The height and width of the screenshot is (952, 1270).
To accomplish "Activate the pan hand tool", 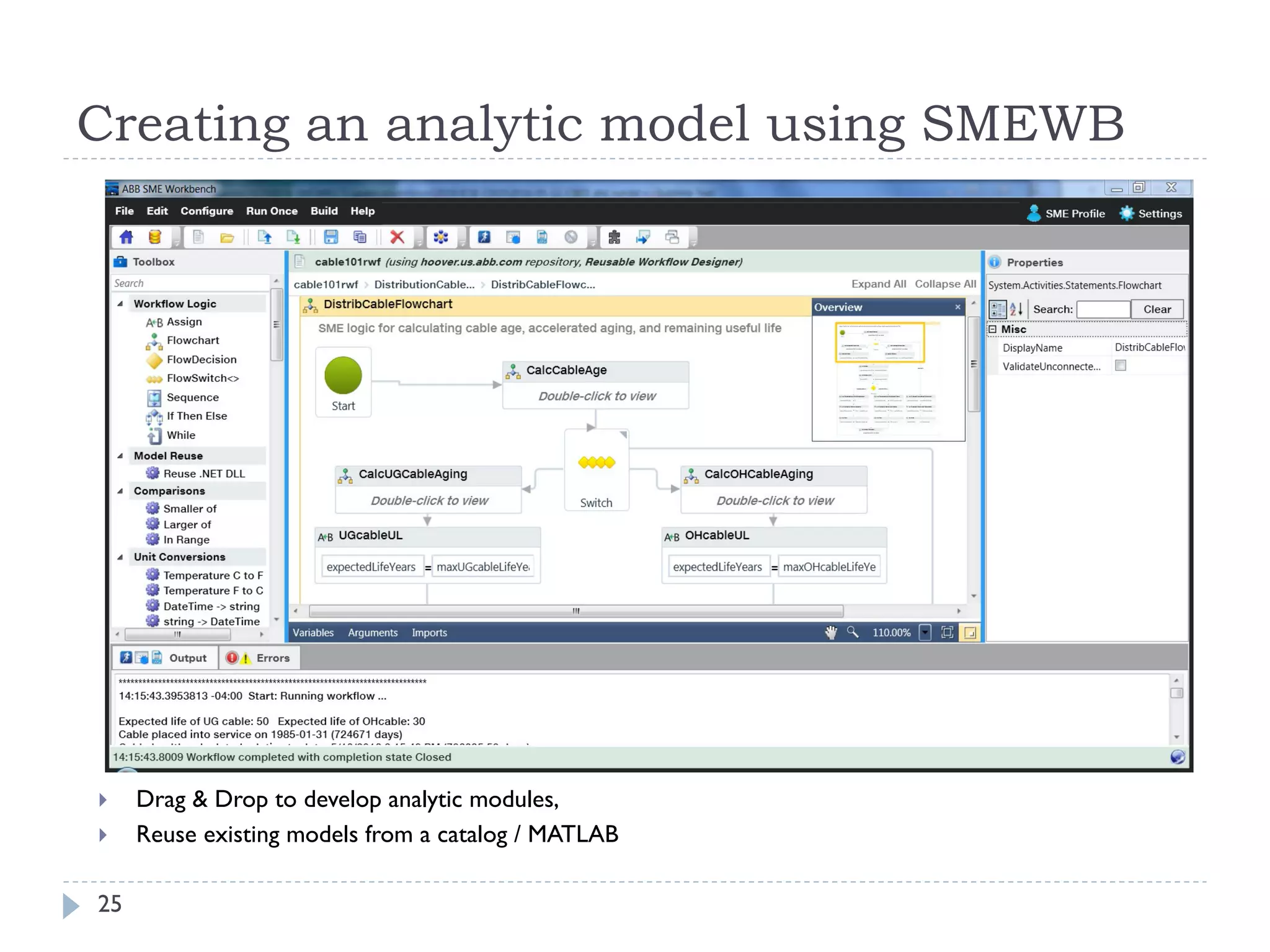I will click(x=831, y=632).
